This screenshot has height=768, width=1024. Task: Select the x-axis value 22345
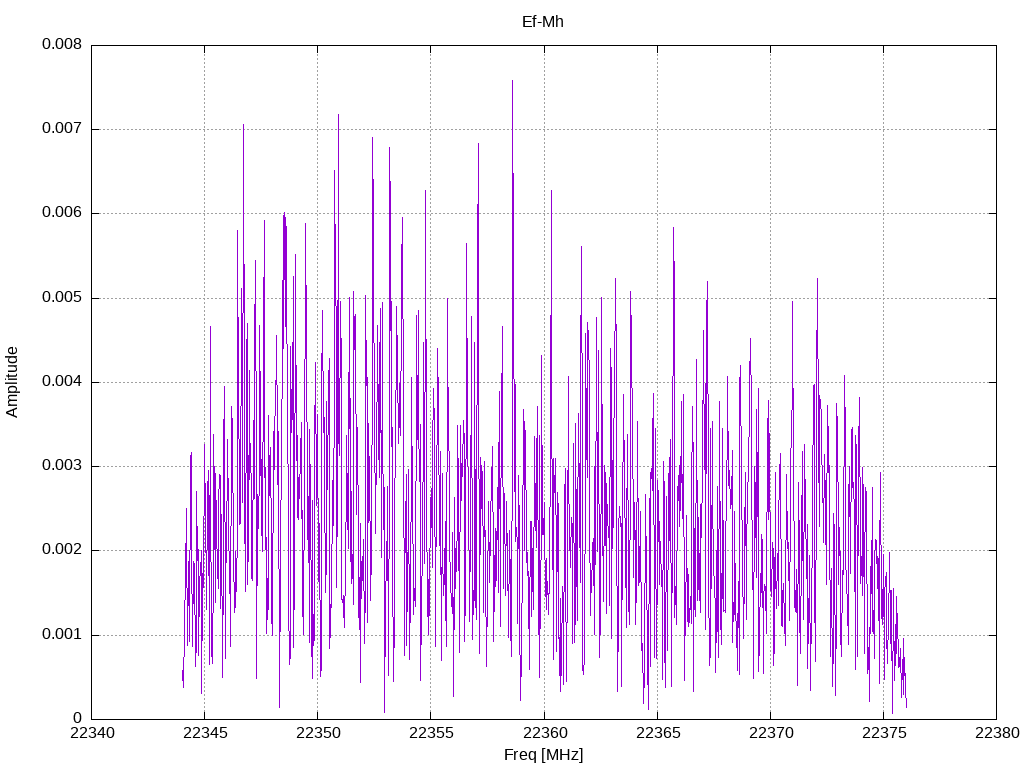(x=205, y=733)
